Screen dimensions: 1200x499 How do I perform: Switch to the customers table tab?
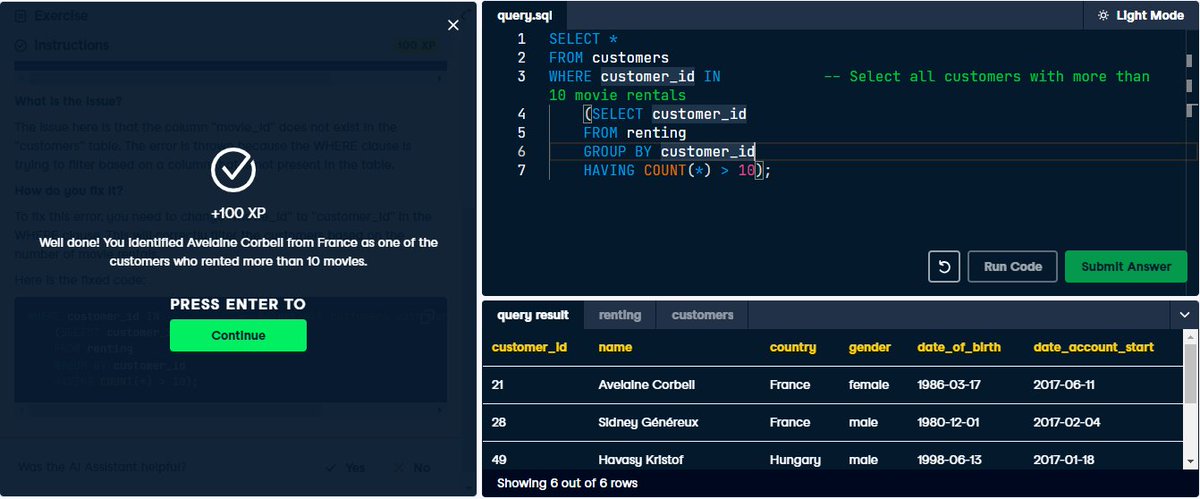[702, 315]
